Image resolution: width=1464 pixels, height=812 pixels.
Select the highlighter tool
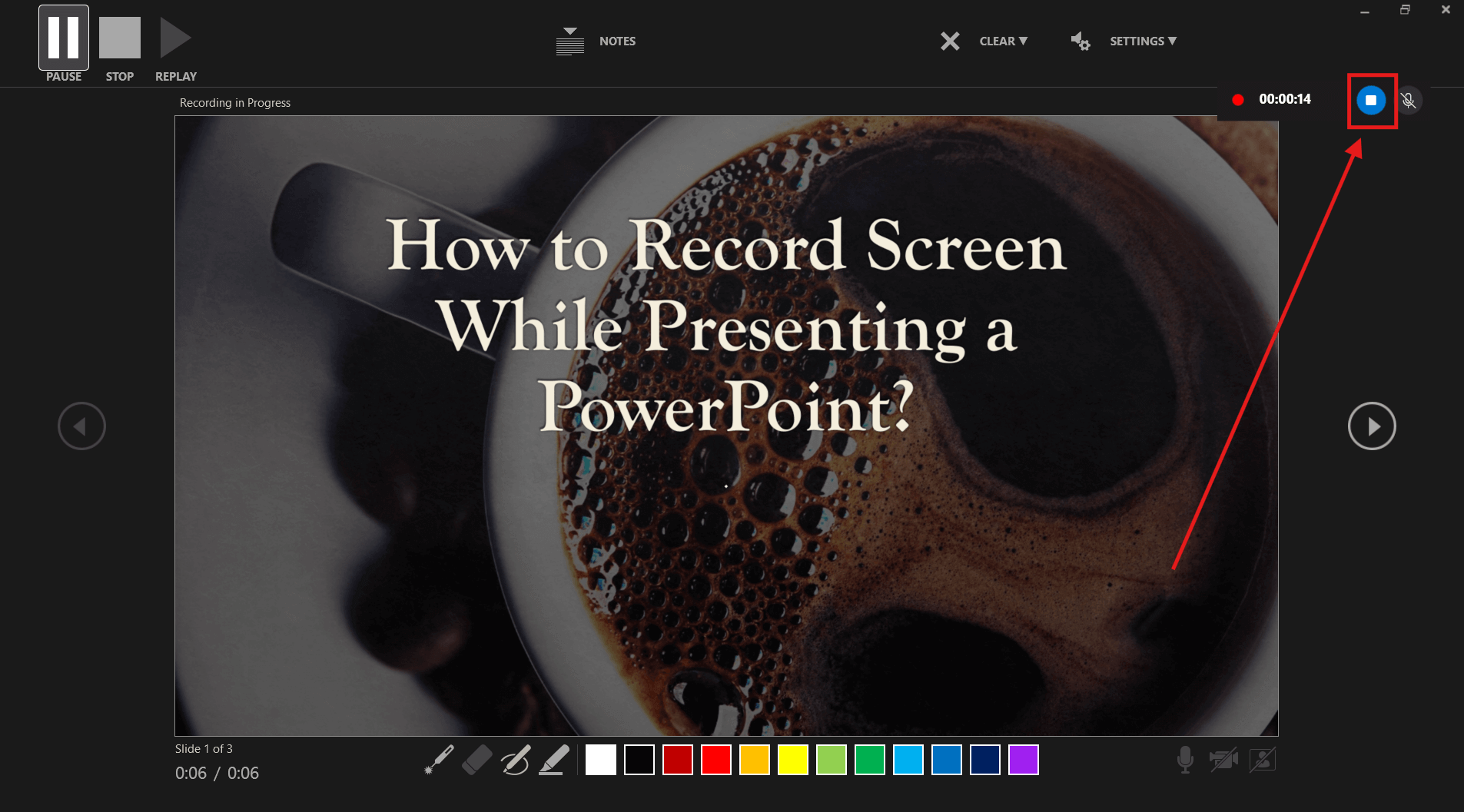(x=555, y=759)
